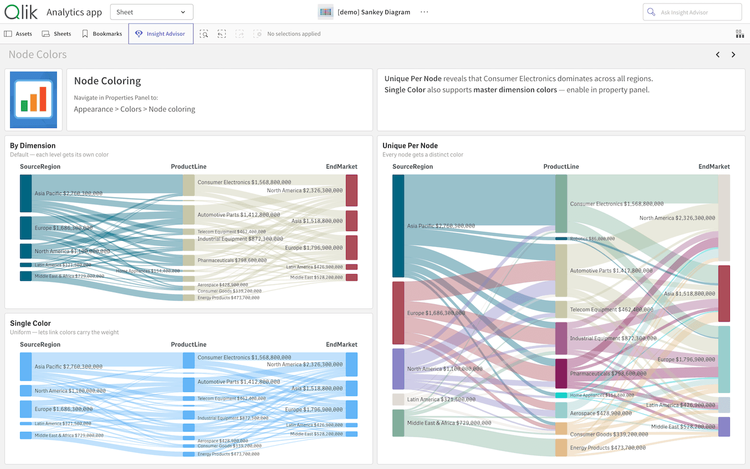750x469 pixels.
Task: Open the app more options ellipsis
Action: click(x=424, y=12)
